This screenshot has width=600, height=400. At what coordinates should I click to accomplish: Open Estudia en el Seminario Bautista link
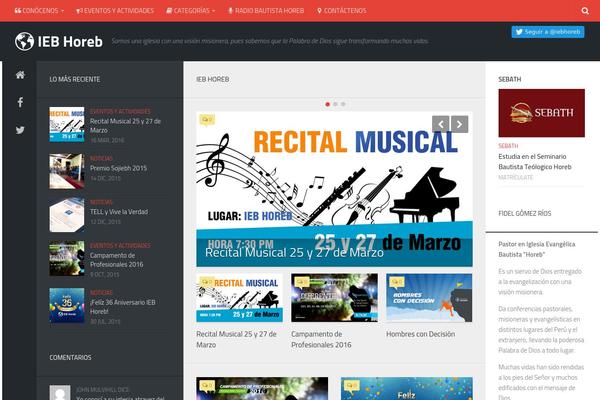coord(535,162)
